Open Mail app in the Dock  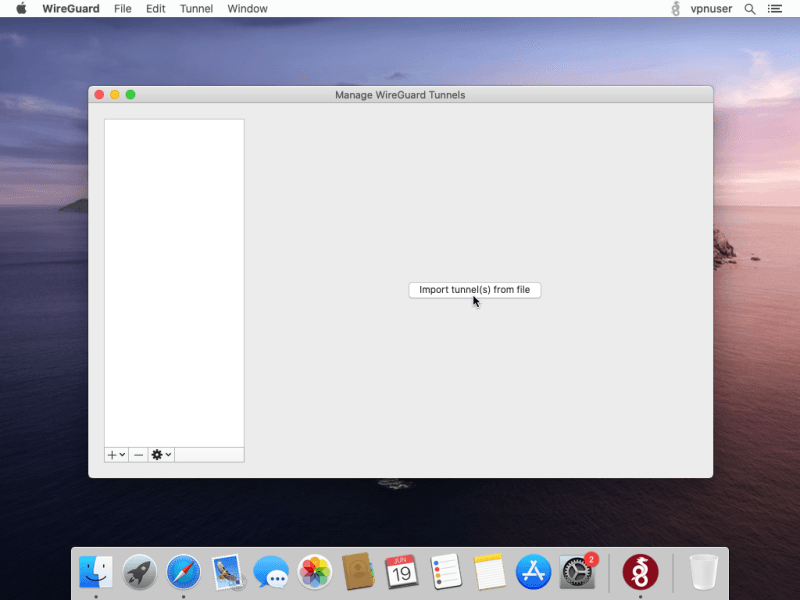pyautogui.click(x=227, y=572)
